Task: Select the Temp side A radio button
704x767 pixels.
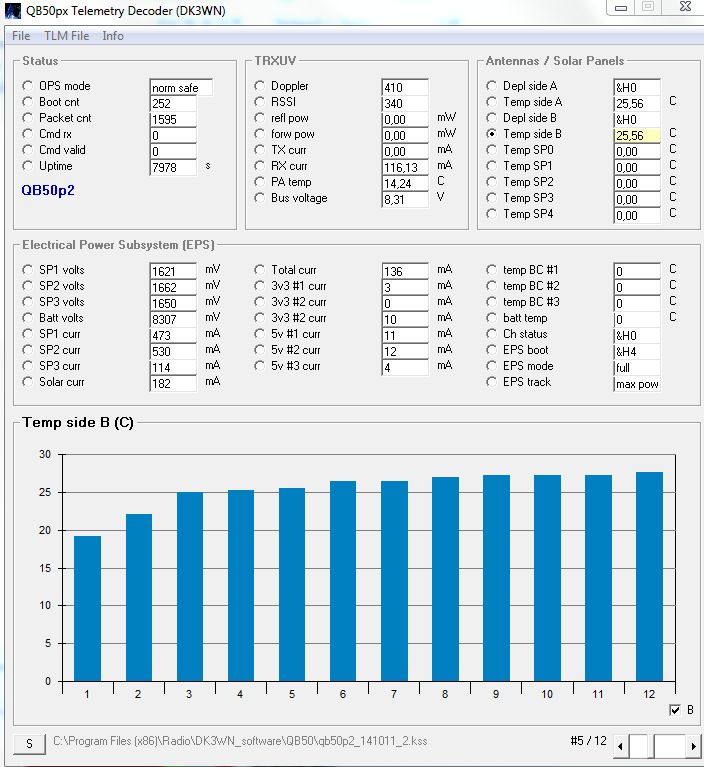Action: [491, 102]
